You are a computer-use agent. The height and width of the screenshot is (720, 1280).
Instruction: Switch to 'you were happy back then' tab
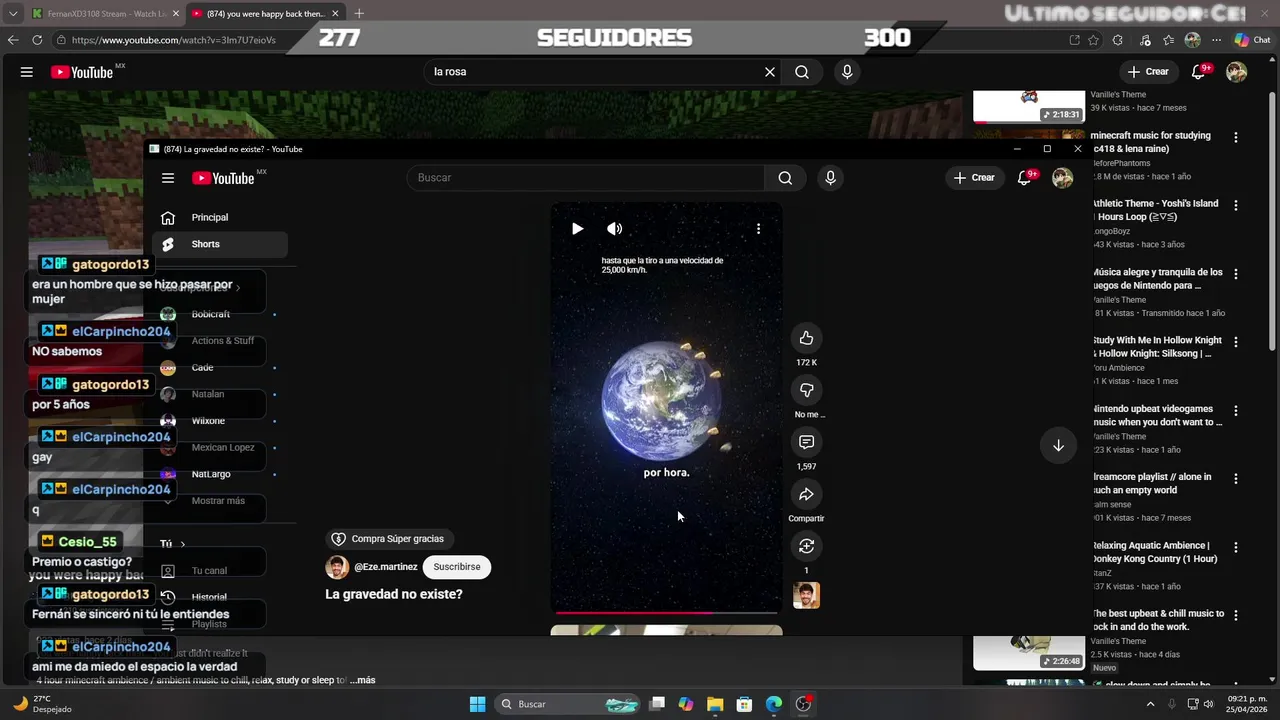click(265, 13)
